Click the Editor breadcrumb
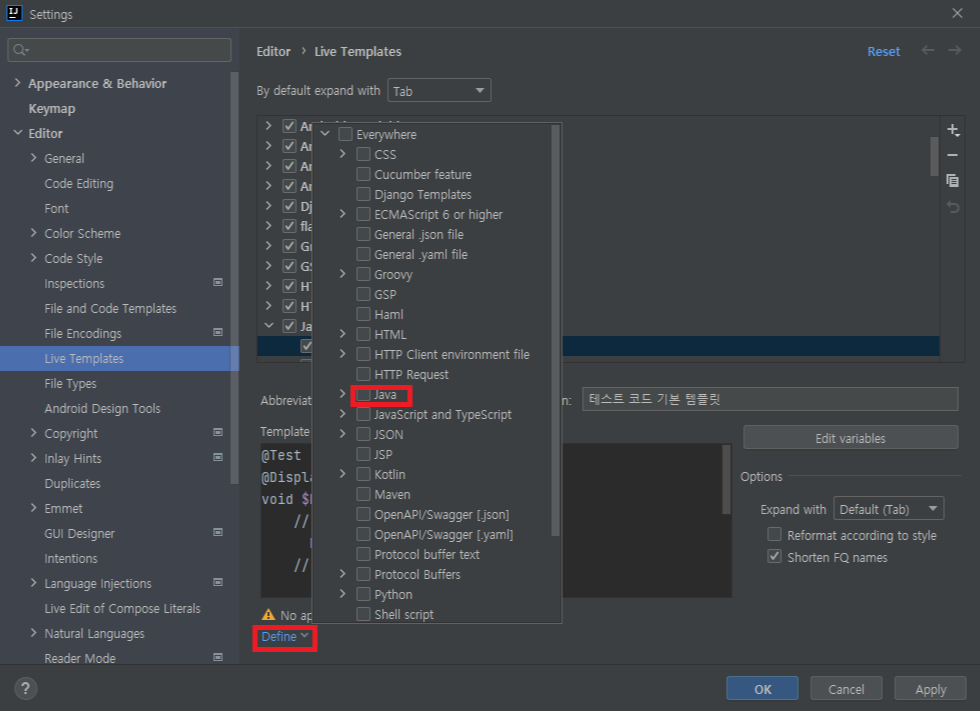Image resolution: width=980 pixels, height=711 pixels. click(x=273, y=52)
